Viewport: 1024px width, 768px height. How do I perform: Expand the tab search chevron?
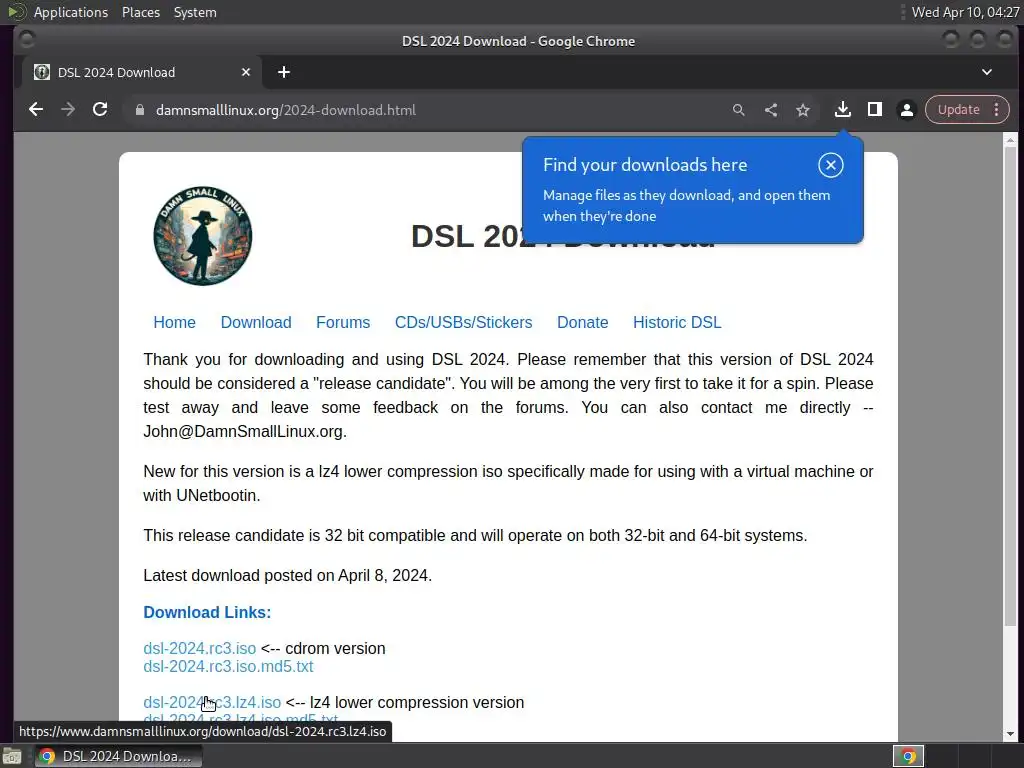[987, 72]
